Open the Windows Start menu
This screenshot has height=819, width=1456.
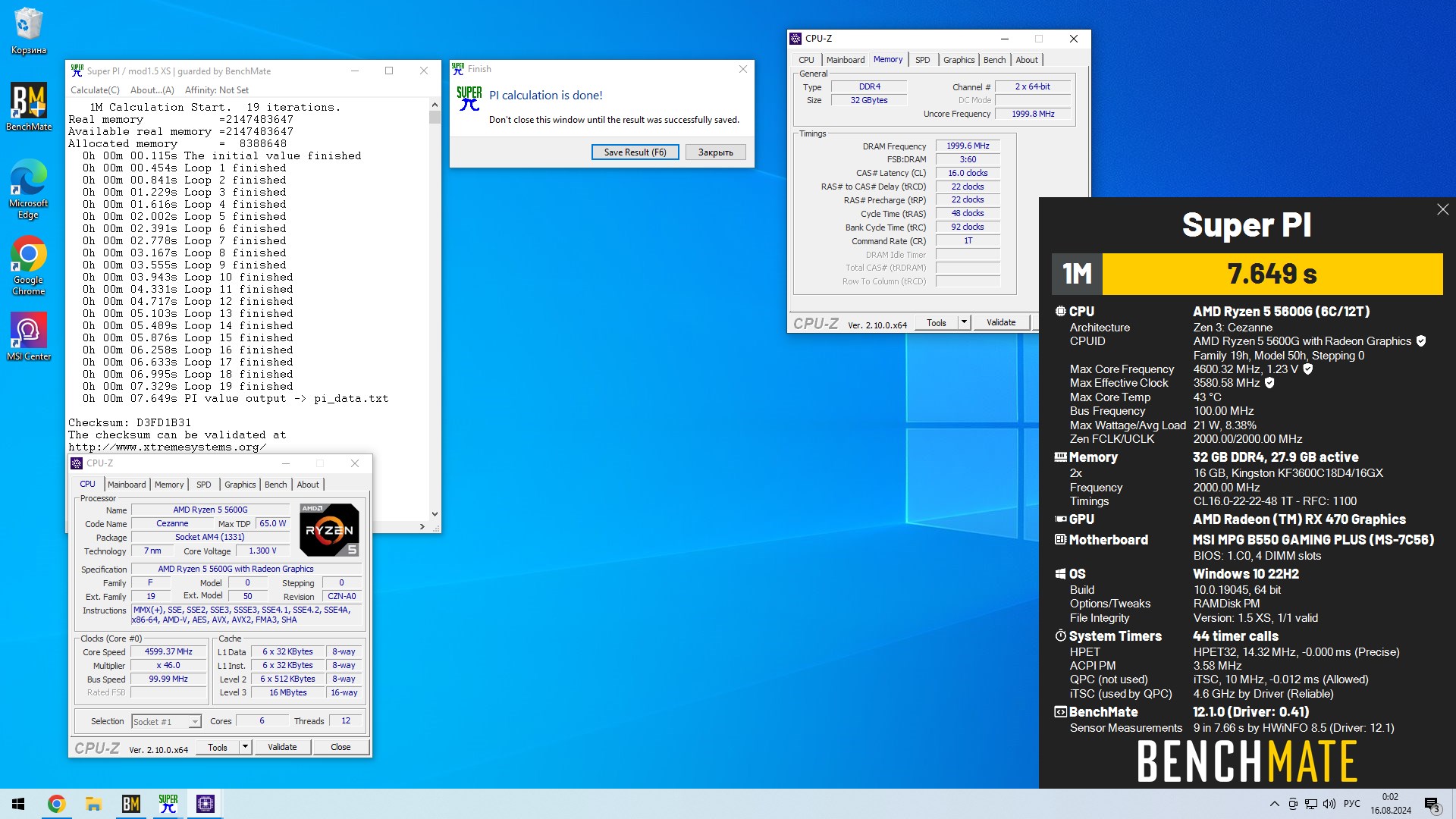point(18,804)
